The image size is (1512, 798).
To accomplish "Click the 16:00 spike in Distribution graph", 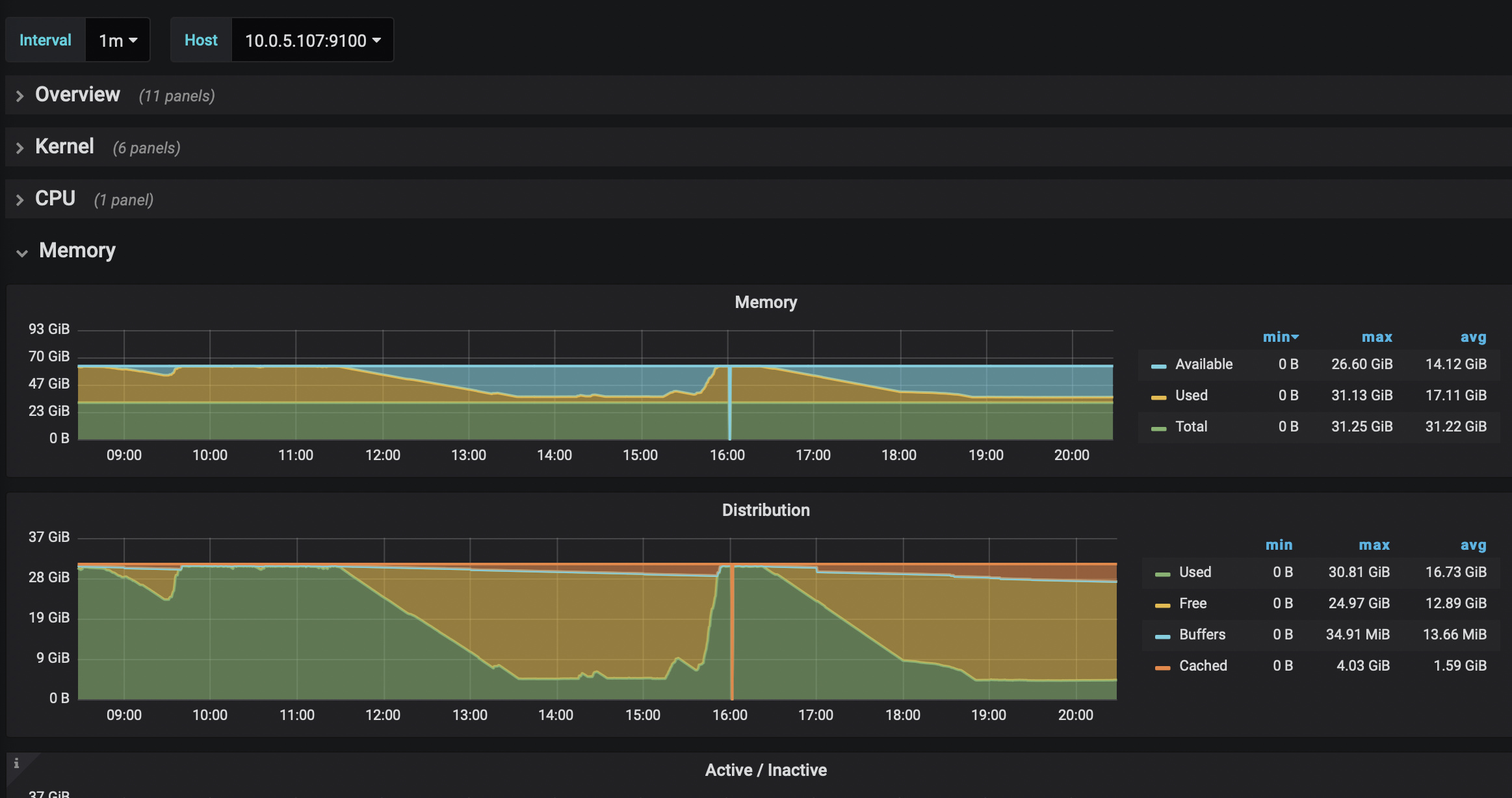I will point(732,630).
